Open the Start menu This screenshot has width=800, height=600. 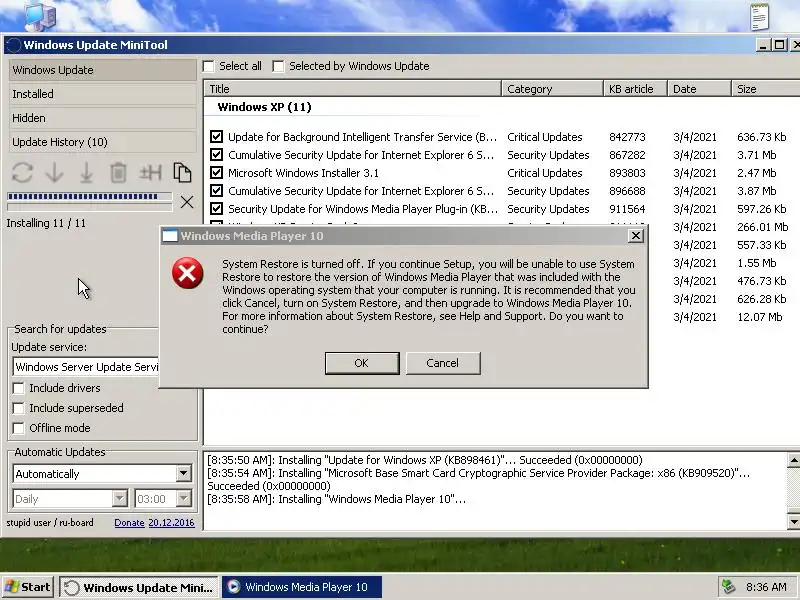[28, 587]
